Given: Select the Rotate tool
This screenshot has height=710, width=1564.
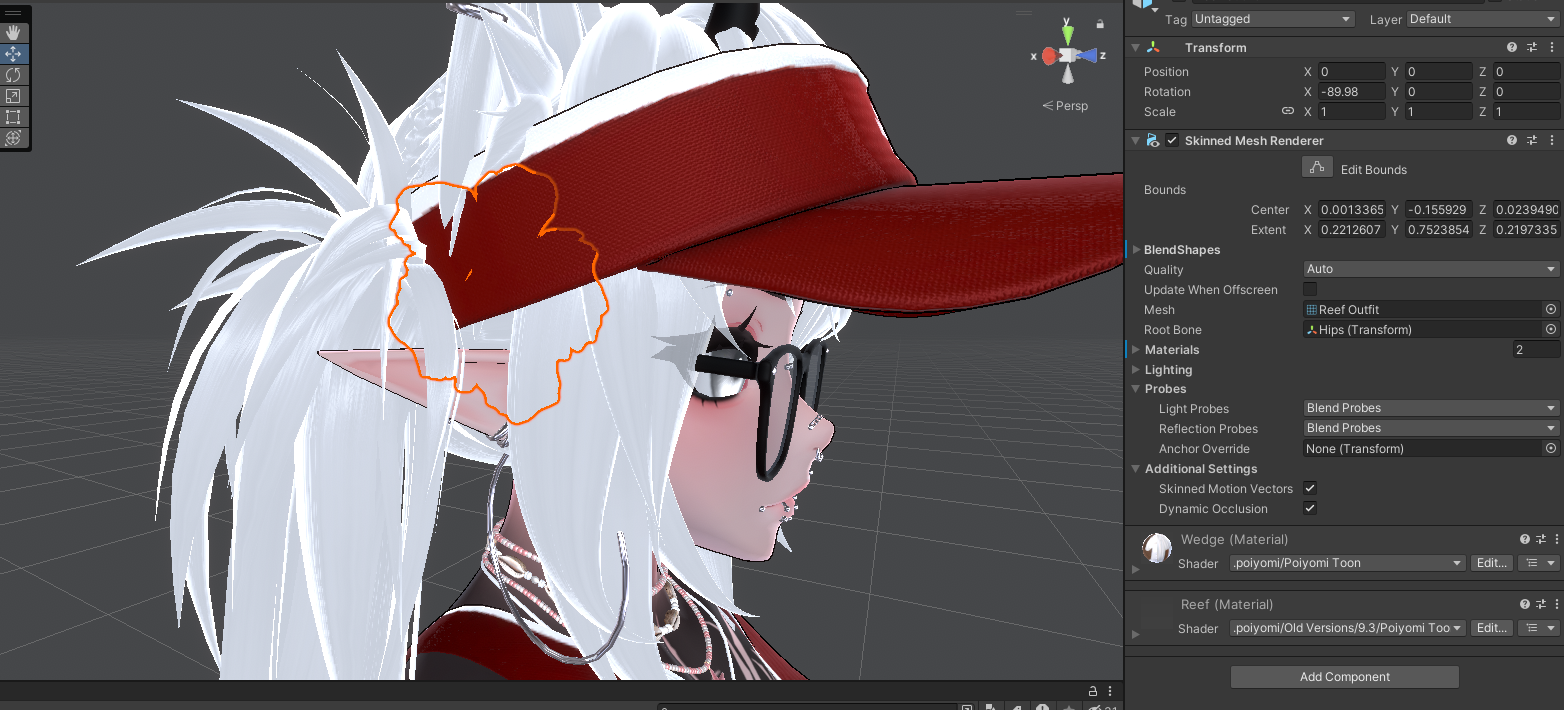Looking at the screenshot, I should coord(14,75).
